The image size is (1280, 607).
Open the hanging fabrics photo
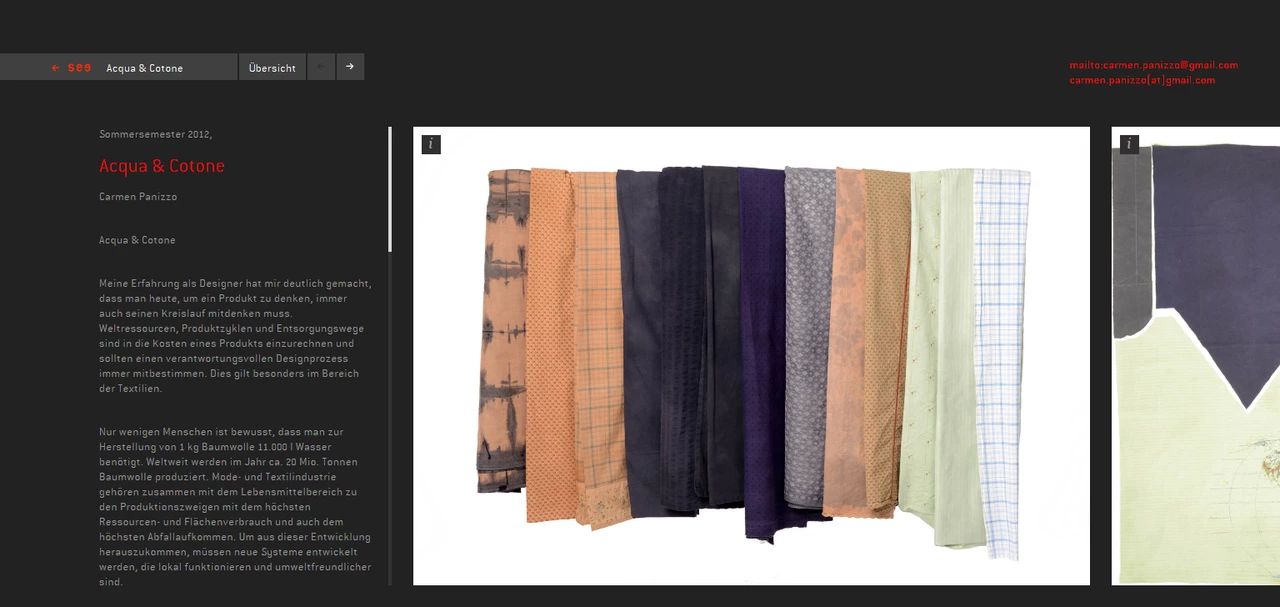coord(750,355)
